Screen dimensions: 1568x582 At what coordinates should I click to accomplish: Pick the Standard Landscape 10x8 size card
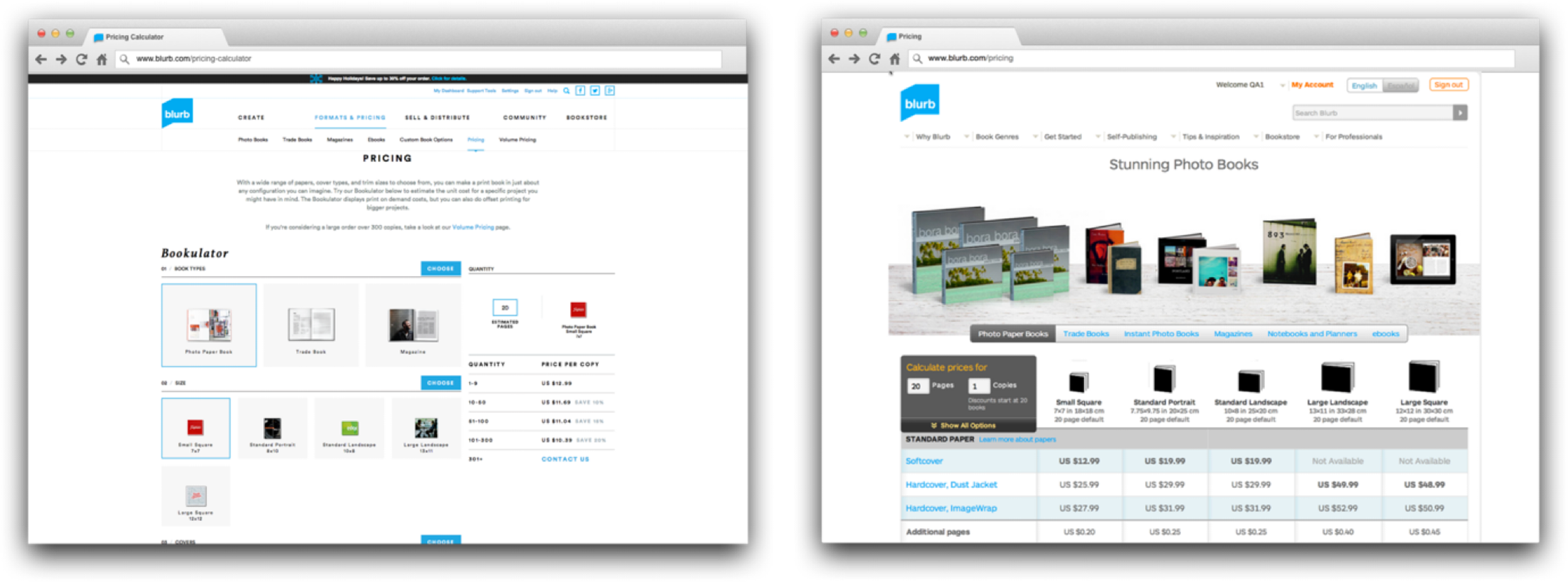[349, 428]
